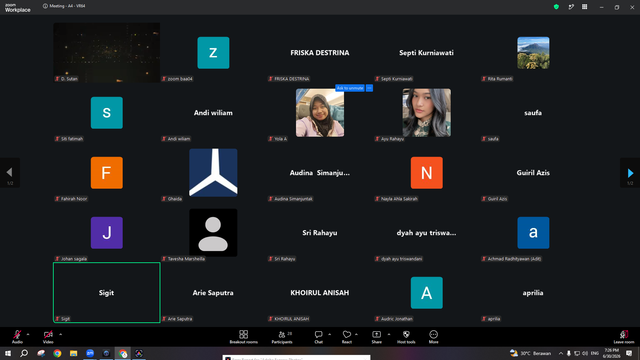Viewport: 640px width, 360px height.
Task: Click Audric Jonathan's teal A avatar
Action: point(427,293)
